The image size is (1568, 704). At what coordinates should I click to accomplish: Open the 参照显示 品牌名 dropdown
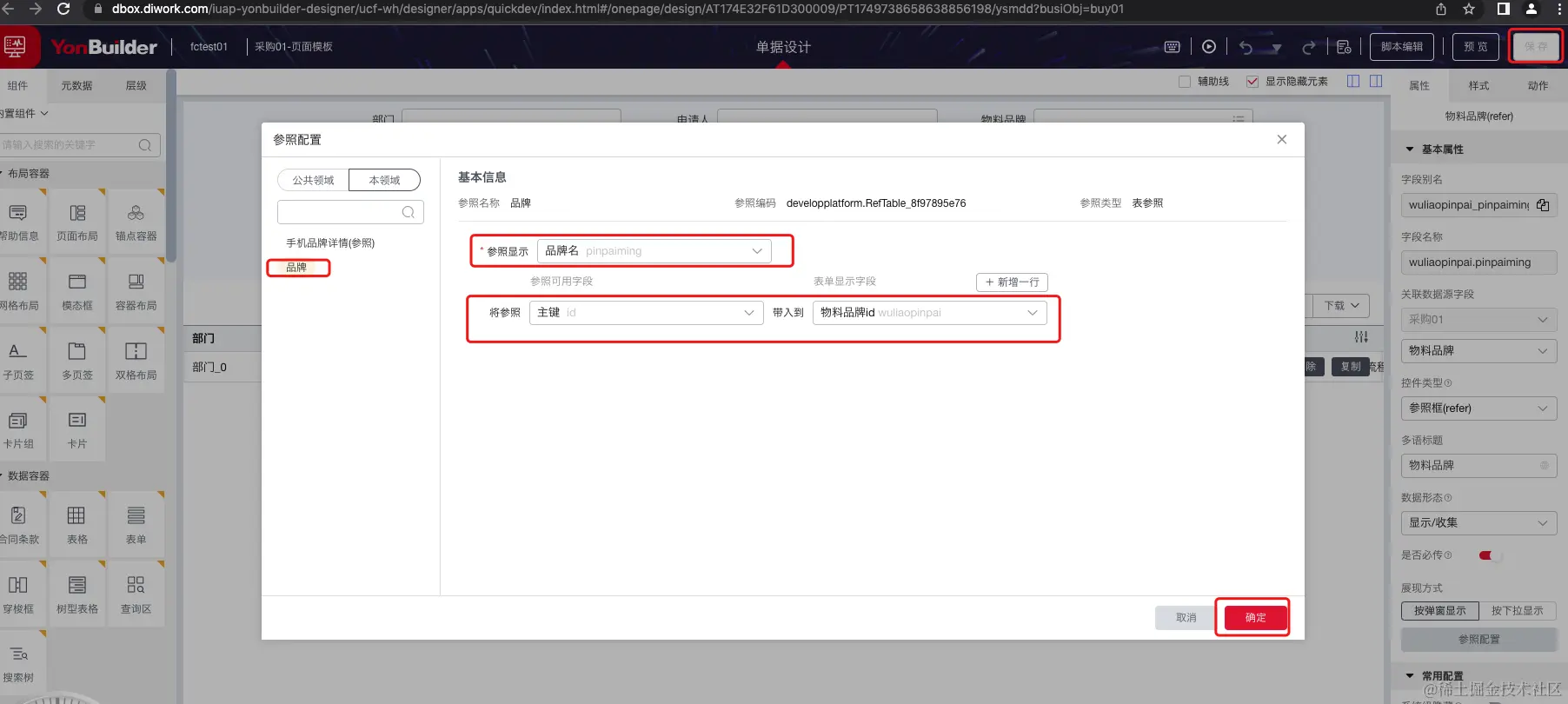pyautogui.click(x=654, y=251)
